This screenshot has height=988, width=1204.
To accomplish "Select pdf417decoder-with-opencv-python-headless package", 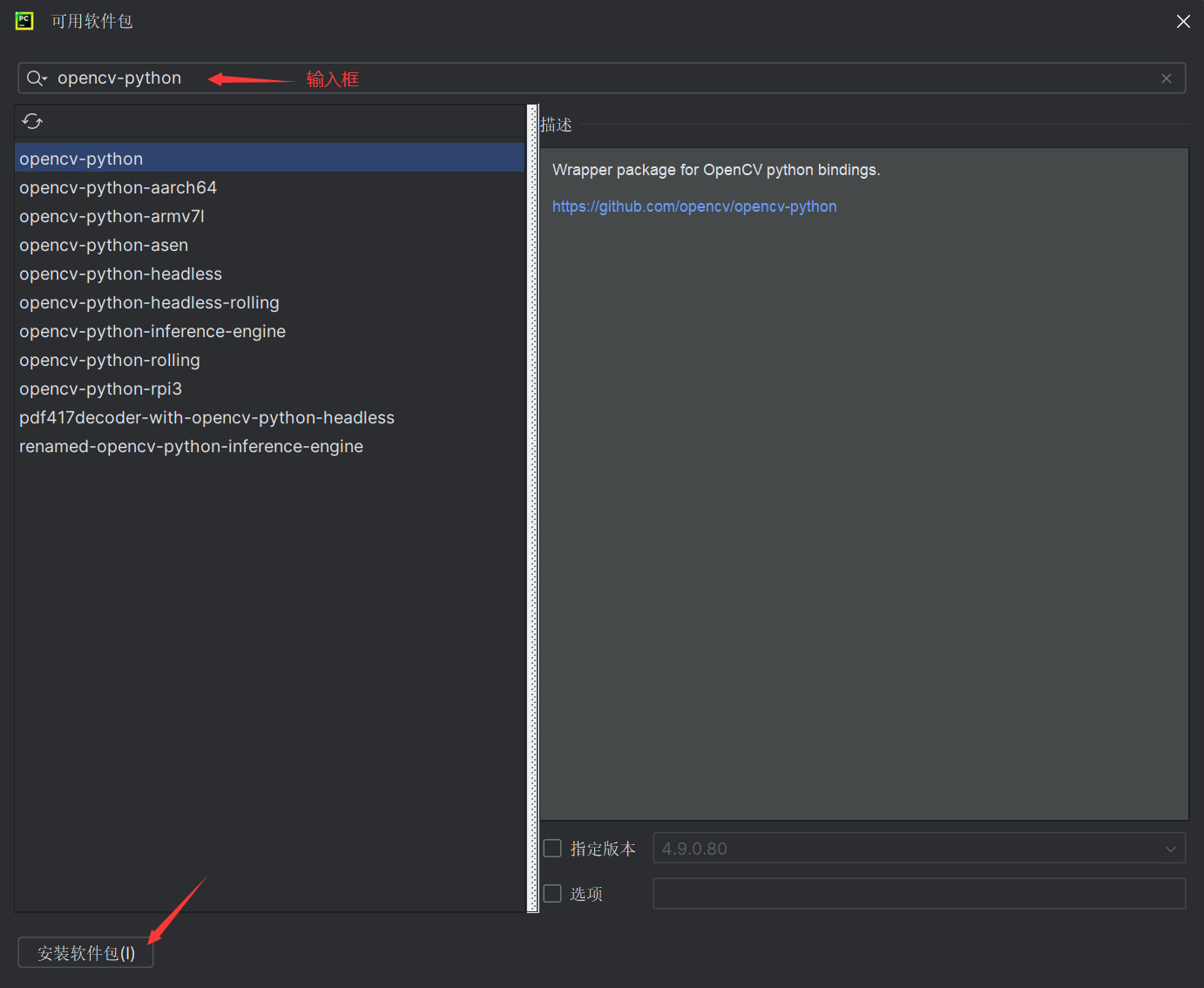I will [x=206, y=417].
